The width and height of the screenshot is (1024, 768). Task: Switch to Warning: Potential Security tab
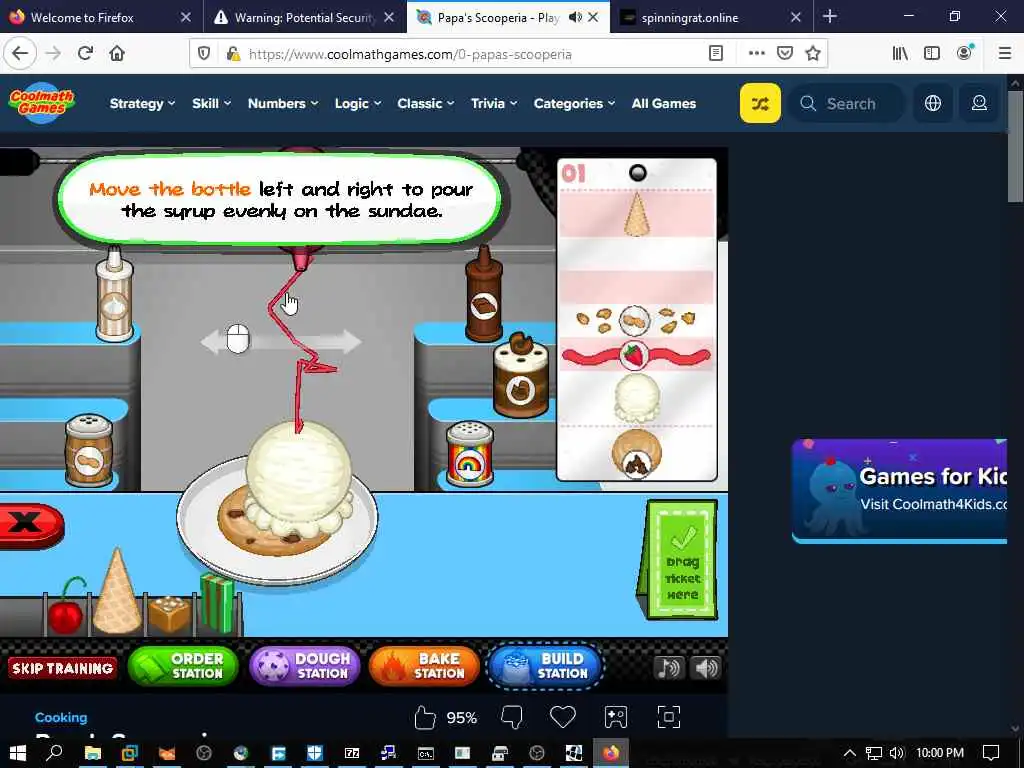click(x=304, y=17)
